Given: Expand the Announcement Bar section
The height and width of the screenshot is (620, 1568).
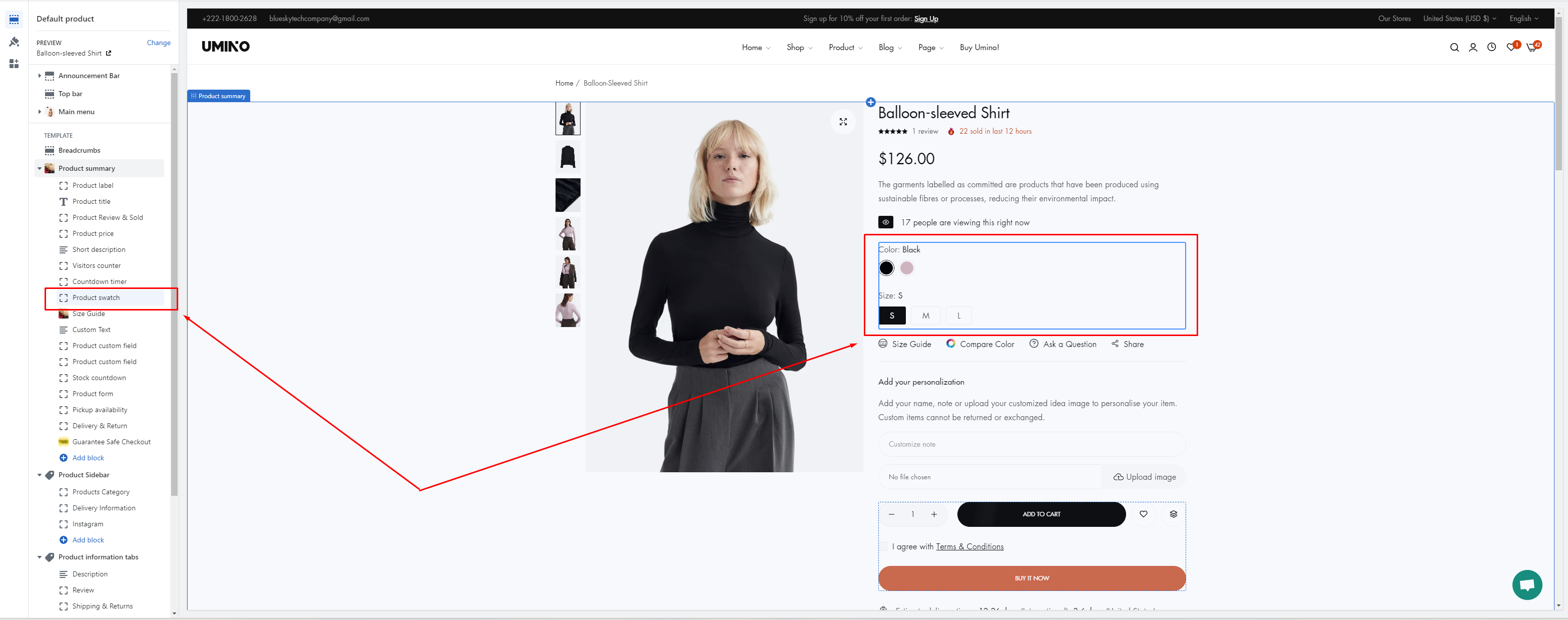Looking at the screenshot, I should [x=40, y=76].
